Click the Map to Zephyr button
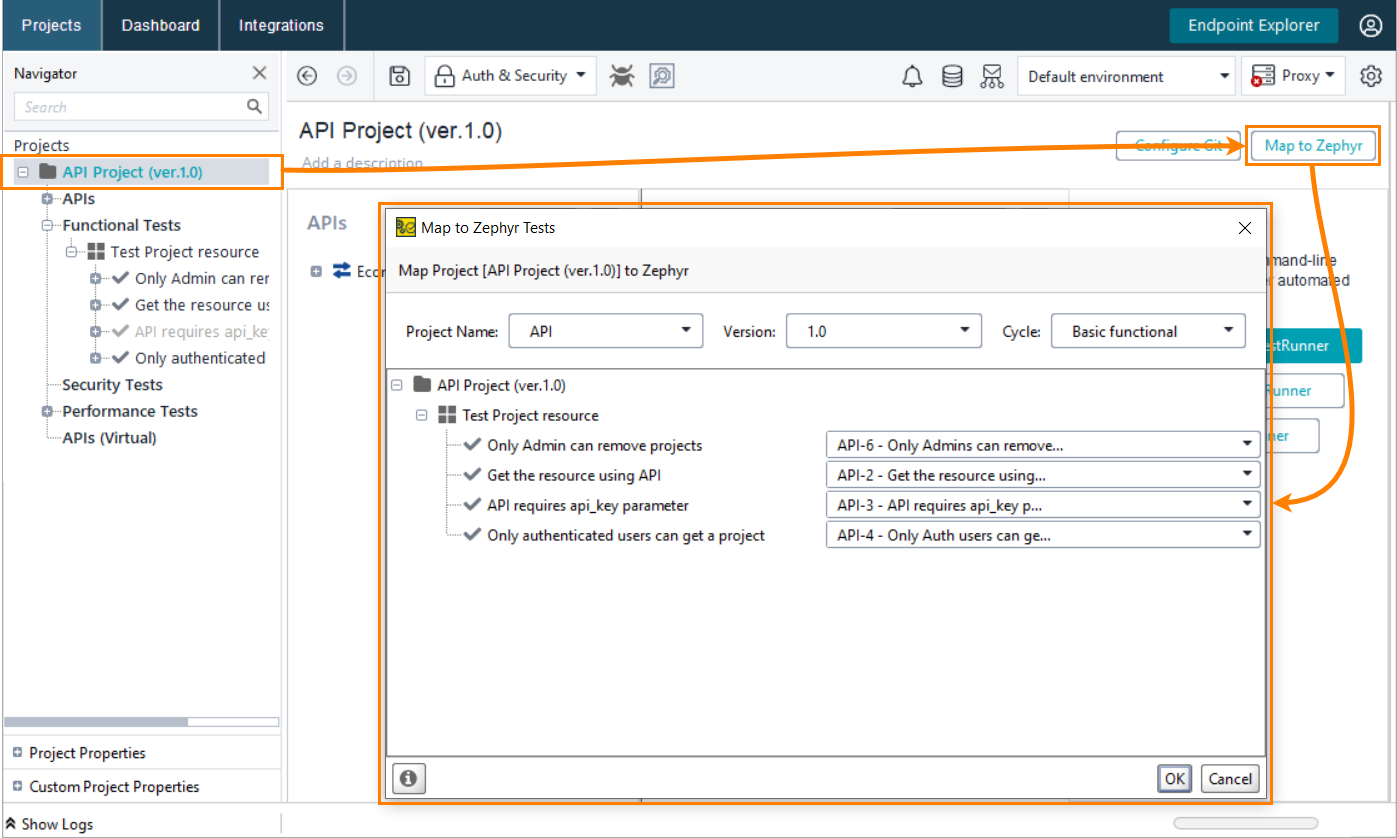1397x838 pixels. point(1312,146)
